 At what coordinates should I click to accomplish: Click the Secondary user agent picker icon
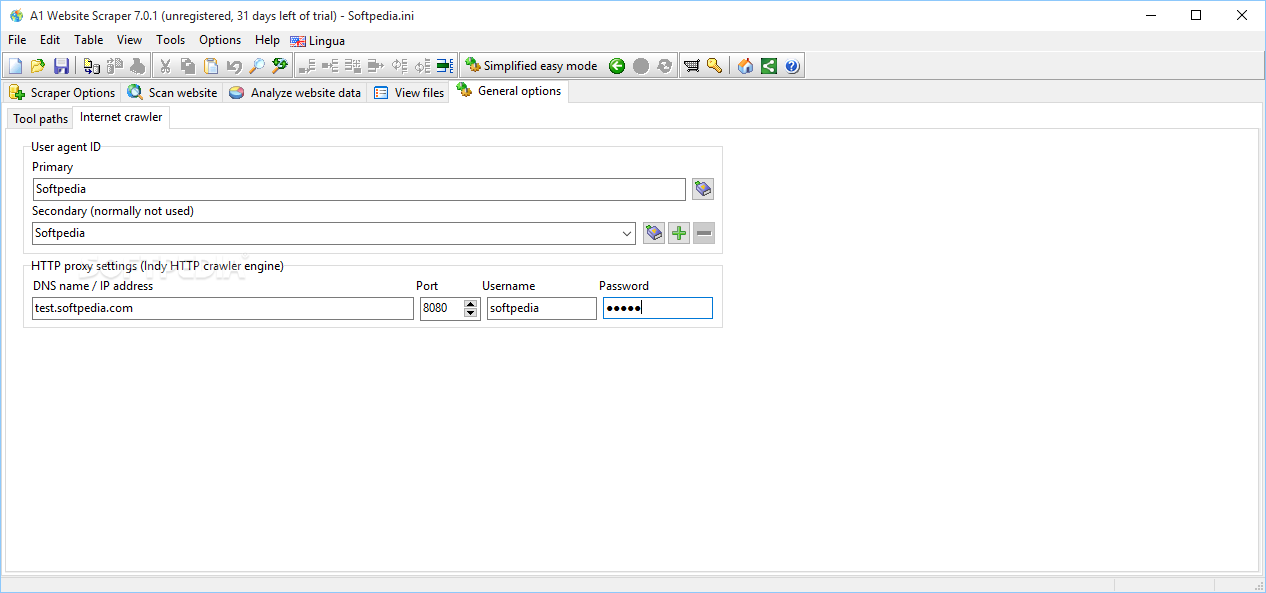click(654, 233)
